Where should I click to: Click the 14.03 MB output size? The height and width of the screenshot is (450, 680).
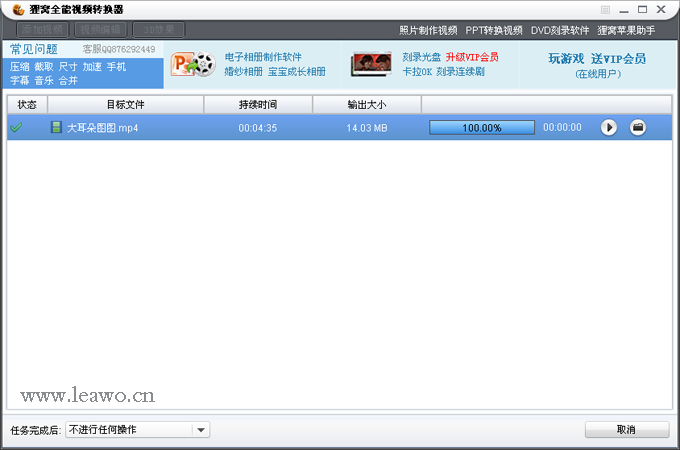point(367,128)
